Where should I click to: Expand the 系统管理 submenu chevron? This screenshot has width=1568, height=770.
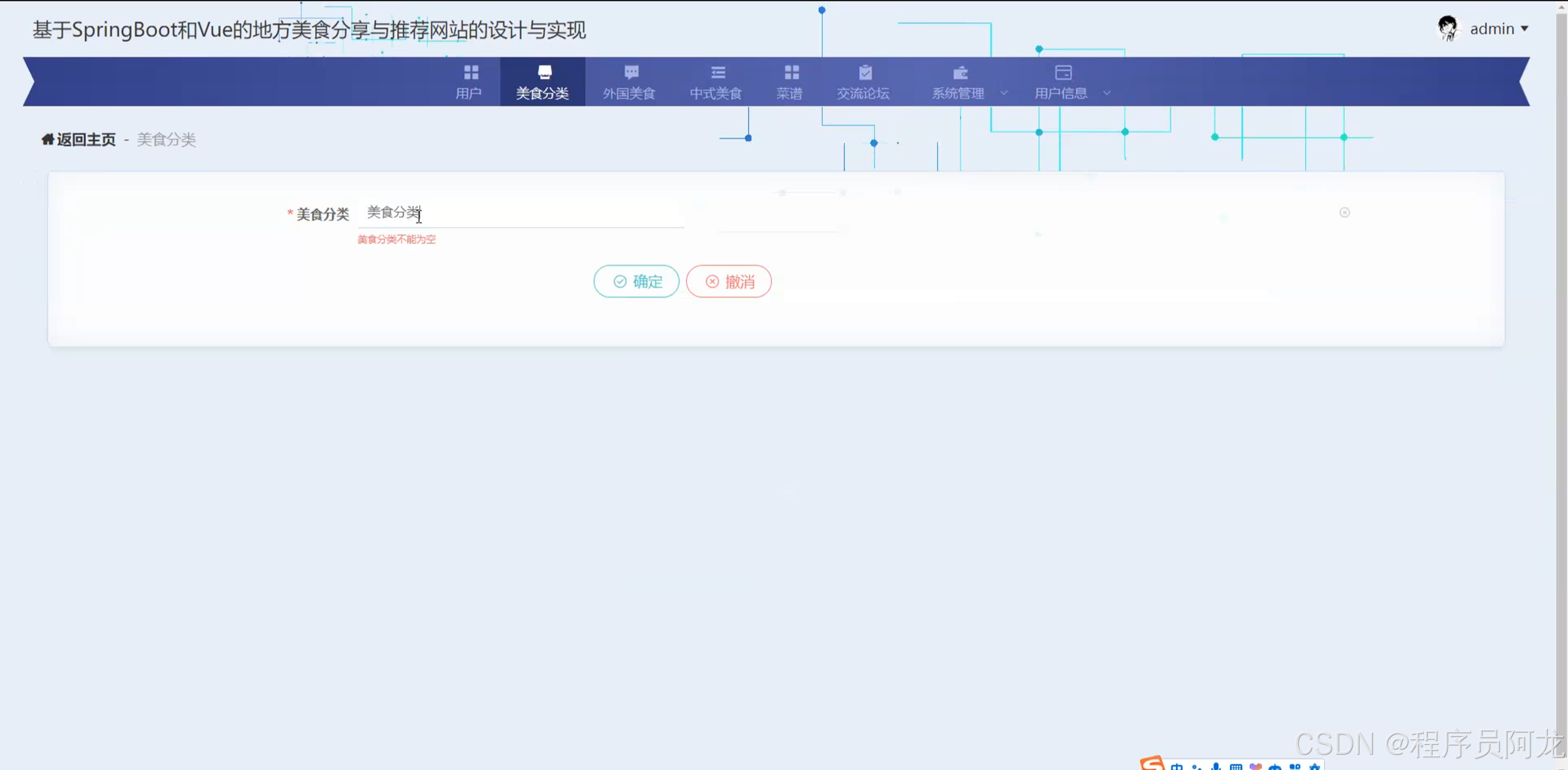(x=1004, y=93)
